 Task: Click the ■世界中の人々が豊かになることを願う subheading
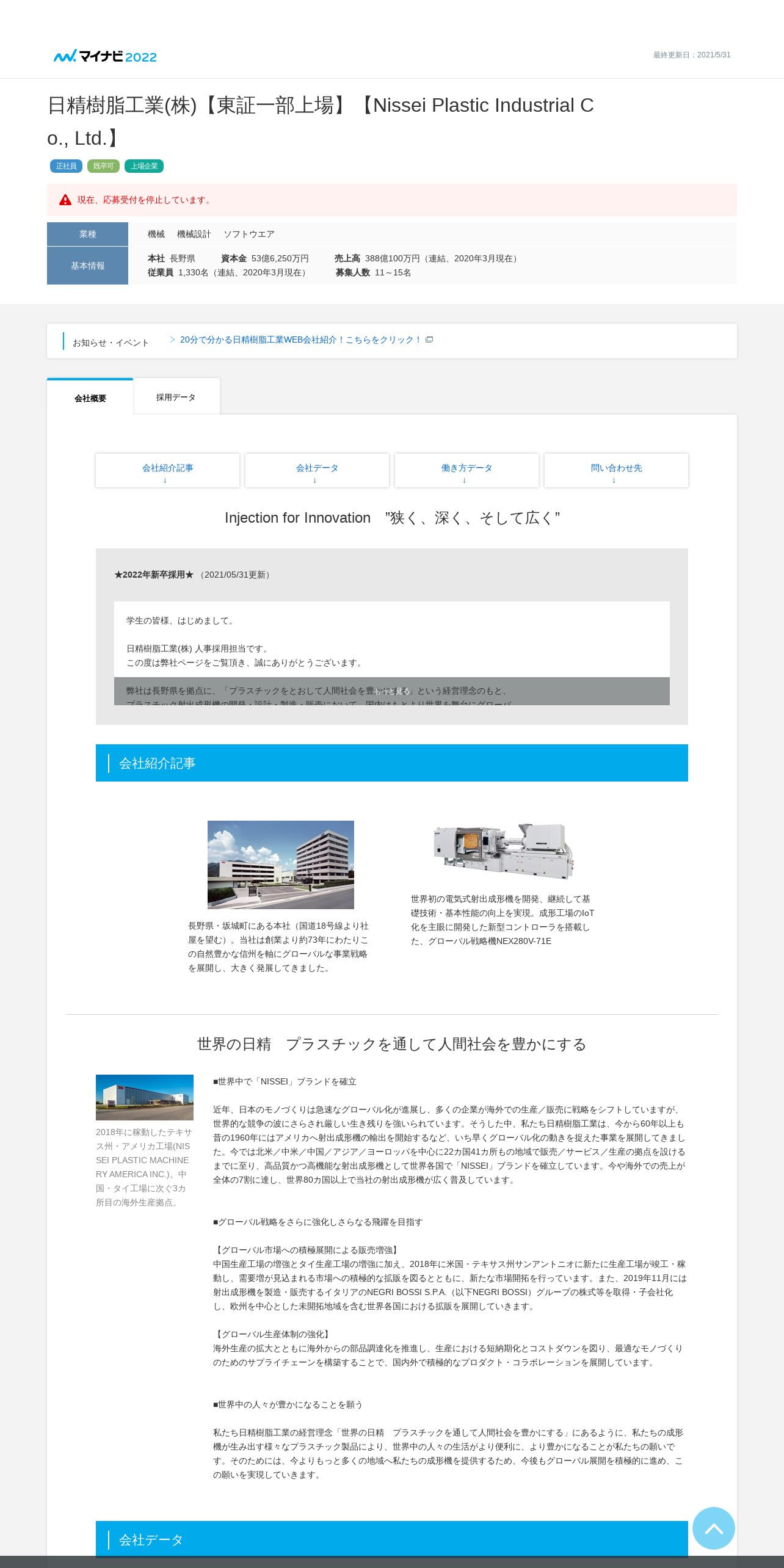click(x=288, y=1404)
